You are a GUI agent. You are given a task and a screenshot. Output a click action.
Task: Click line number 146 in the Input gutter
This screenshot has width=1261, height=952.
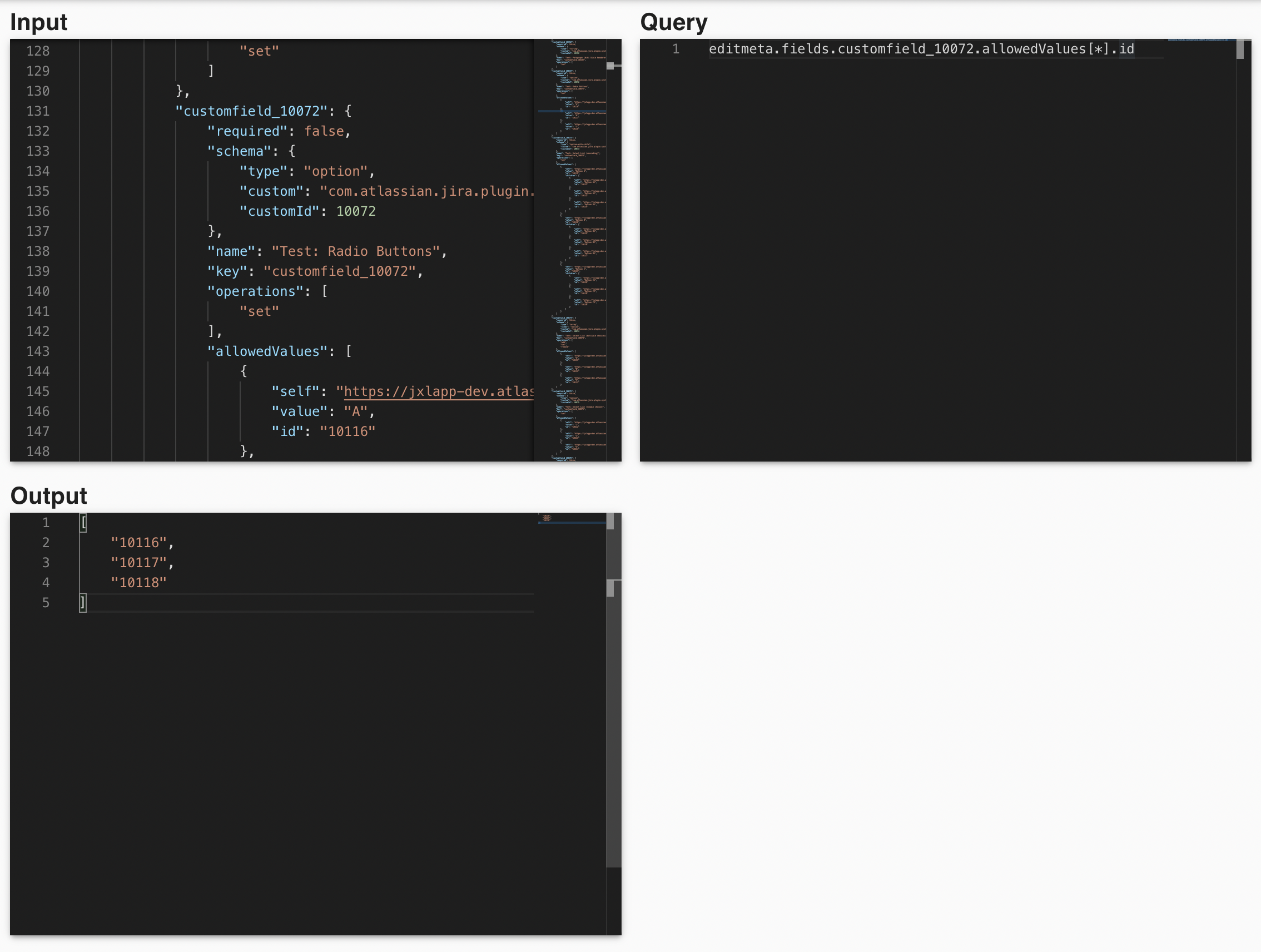38,411
